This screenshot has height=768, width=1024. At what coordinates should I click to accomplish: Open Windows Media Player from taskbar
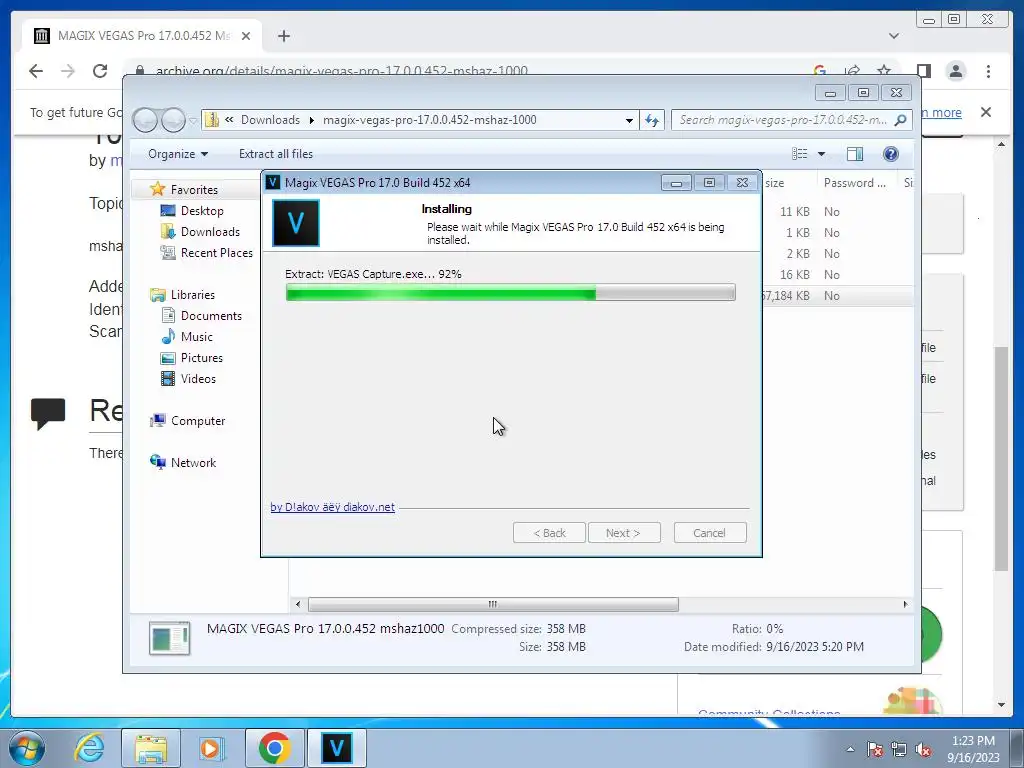212,748
